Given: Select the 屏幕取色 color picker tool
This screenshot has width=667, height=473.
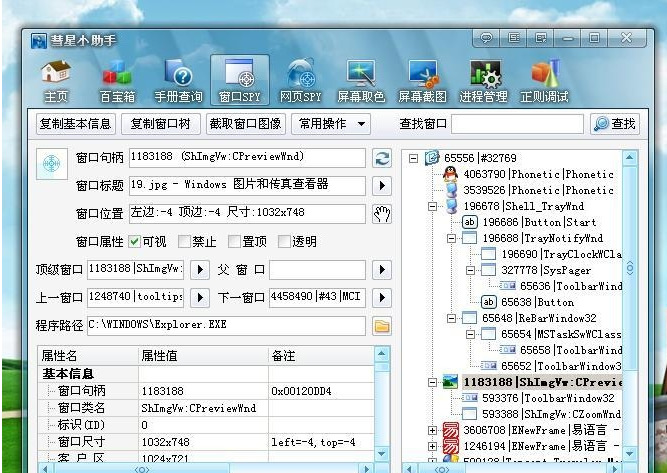Looking at the screenshot, I should tap(361, 81).
